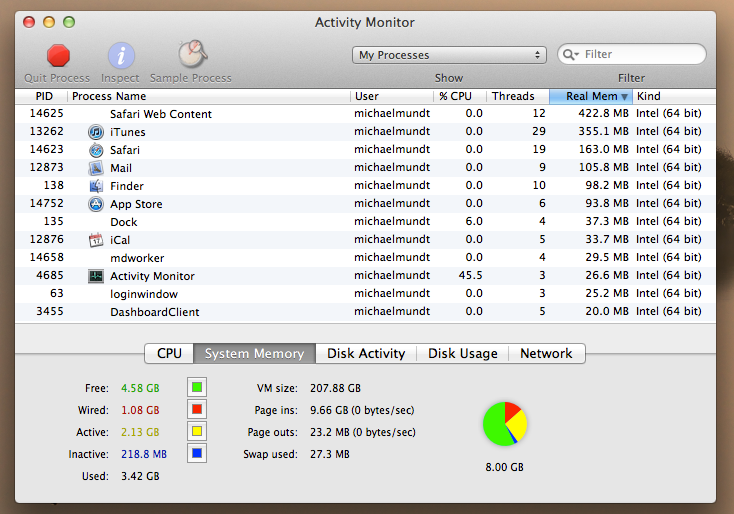This screenshot has width=734, height=514.
Task: Click the memory usage pie chart
Action: (x=505, y=424)
